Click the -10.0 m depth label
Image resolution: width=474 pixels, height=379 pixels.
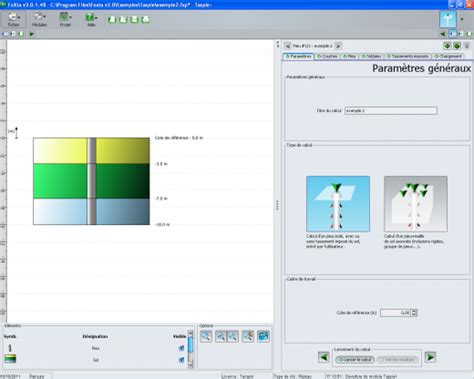click(x=162, y=224)
